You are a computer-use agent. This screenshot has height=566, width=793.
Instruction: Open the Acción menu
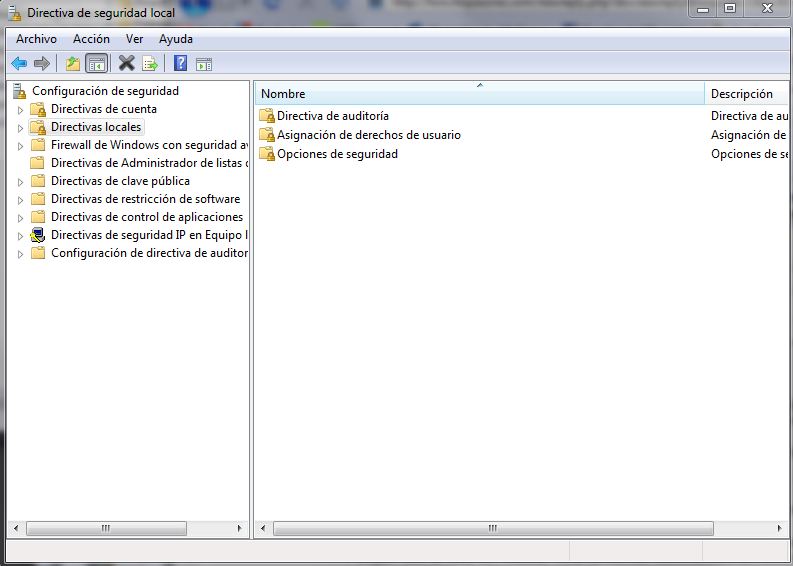[x=91, y=39]
